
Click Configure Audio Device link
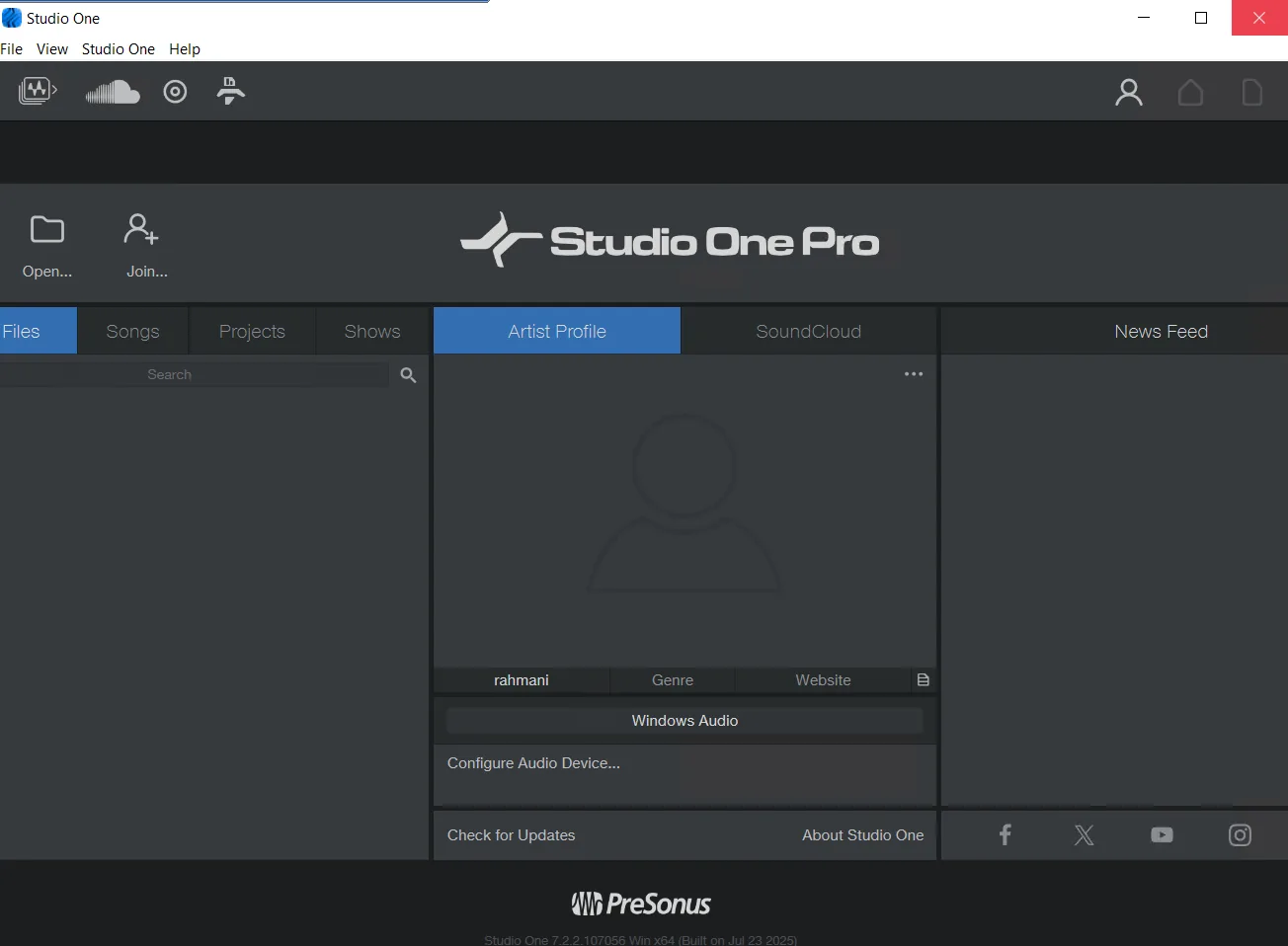533,763
